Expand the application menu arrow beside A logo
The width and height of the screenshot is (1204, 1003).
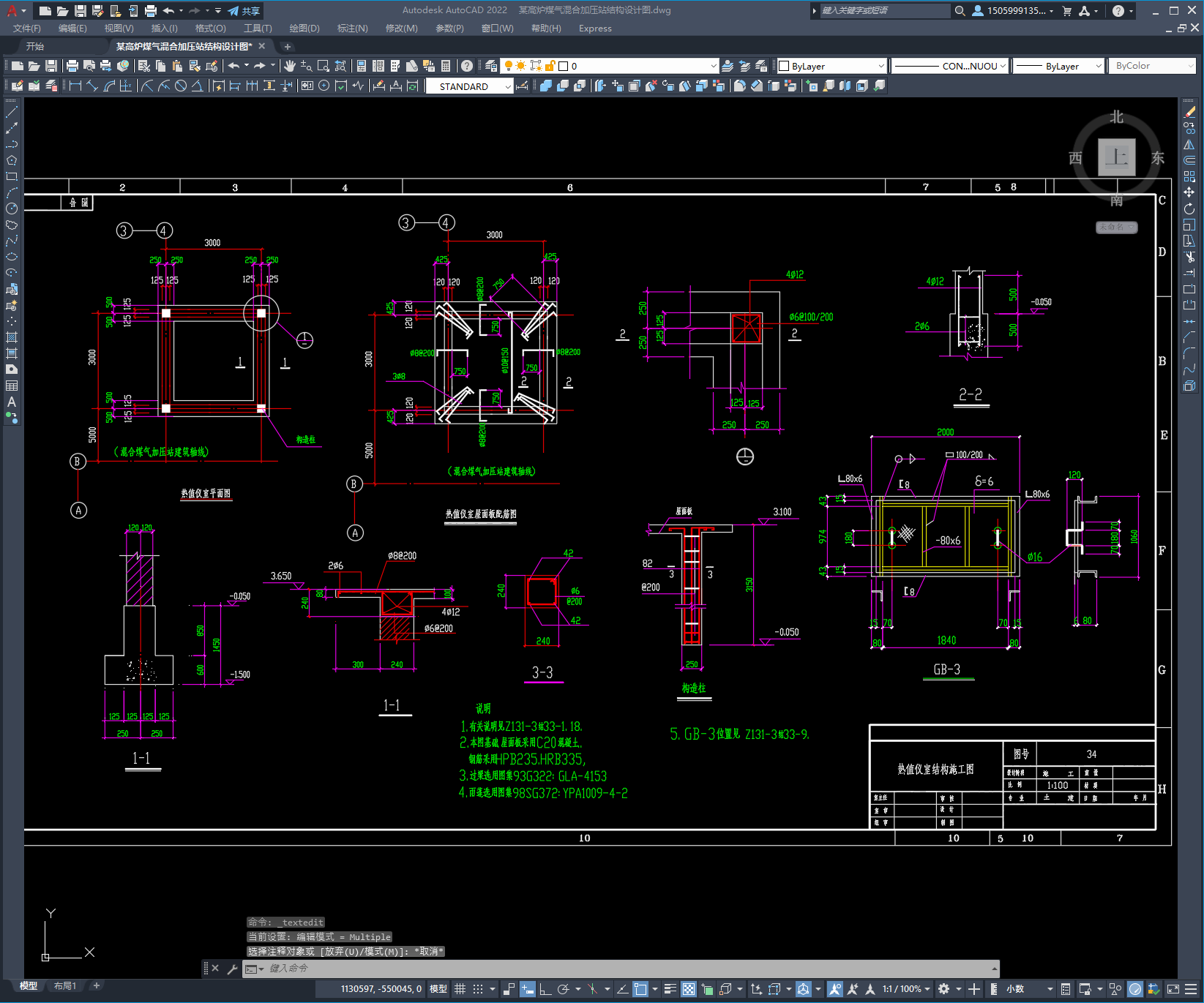pyautogui.click(x=23, y=11)
